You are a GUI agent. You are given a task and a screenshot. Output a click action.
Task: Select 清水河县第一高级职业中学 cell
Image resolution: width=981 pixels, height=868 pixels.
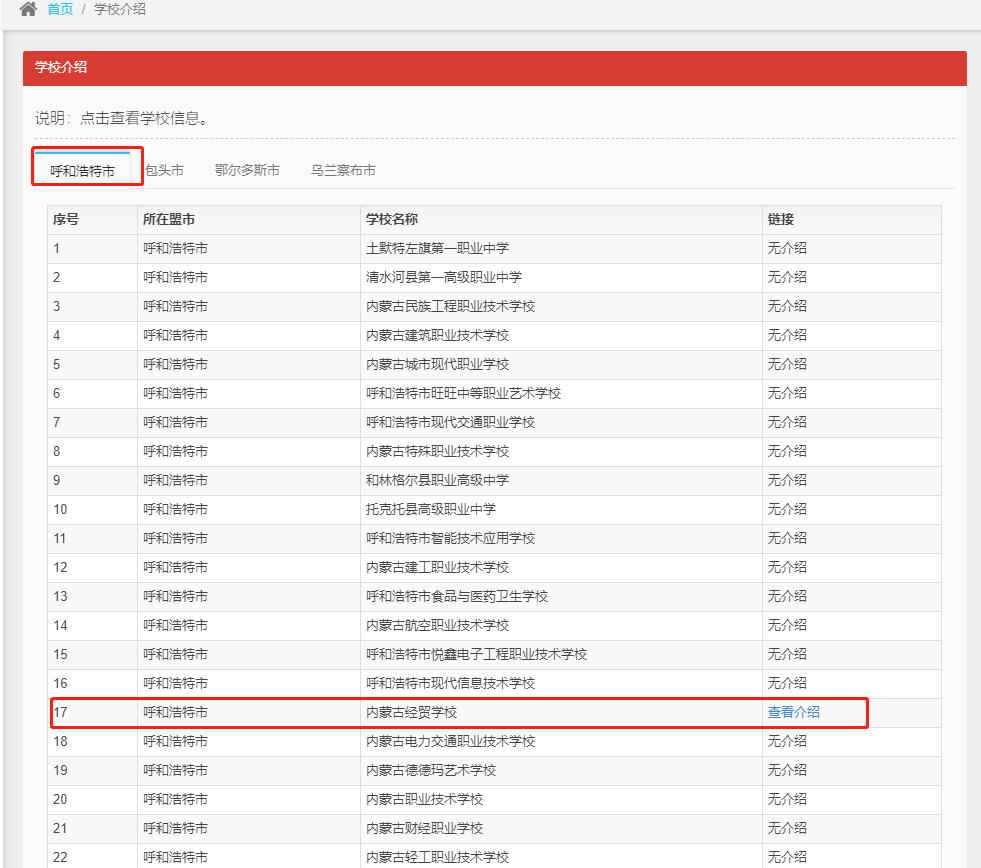(561, 277)
